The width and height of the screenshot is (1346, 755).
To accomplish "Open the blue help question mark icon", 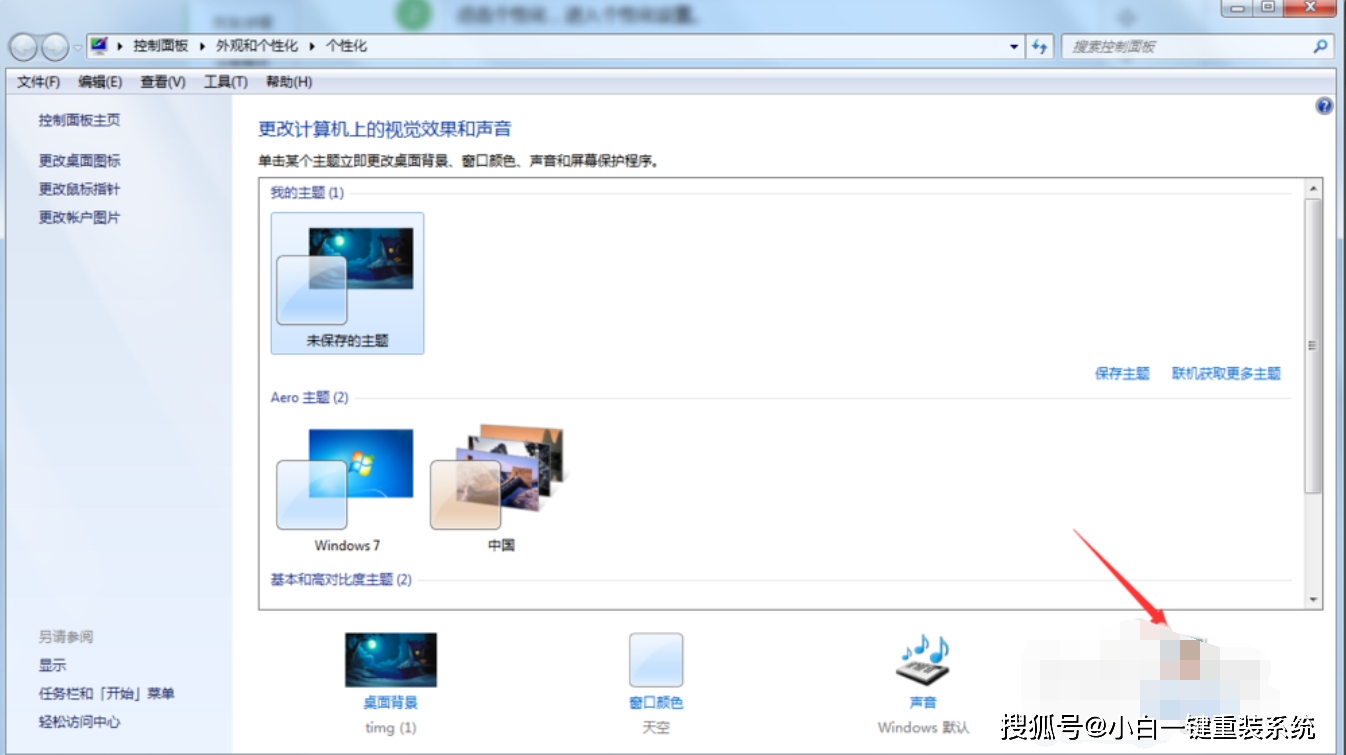I will point(1325,106).
